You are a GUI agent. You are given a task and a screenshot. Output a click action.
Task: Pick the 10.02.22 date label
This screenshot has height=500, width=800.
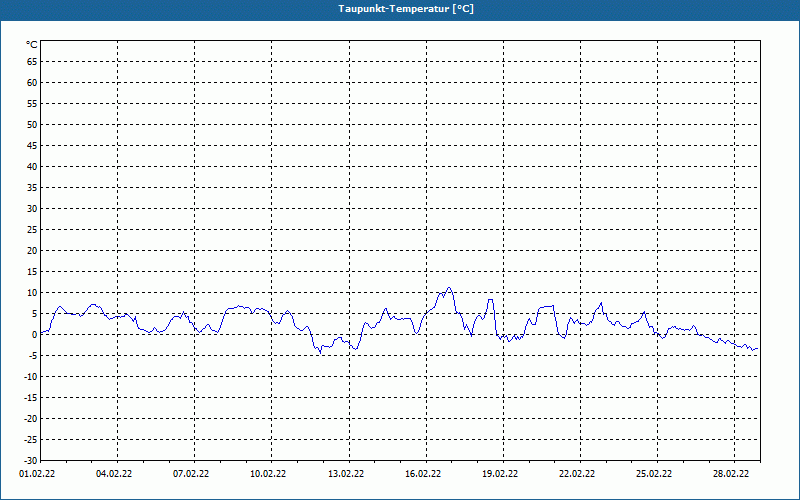268,474
